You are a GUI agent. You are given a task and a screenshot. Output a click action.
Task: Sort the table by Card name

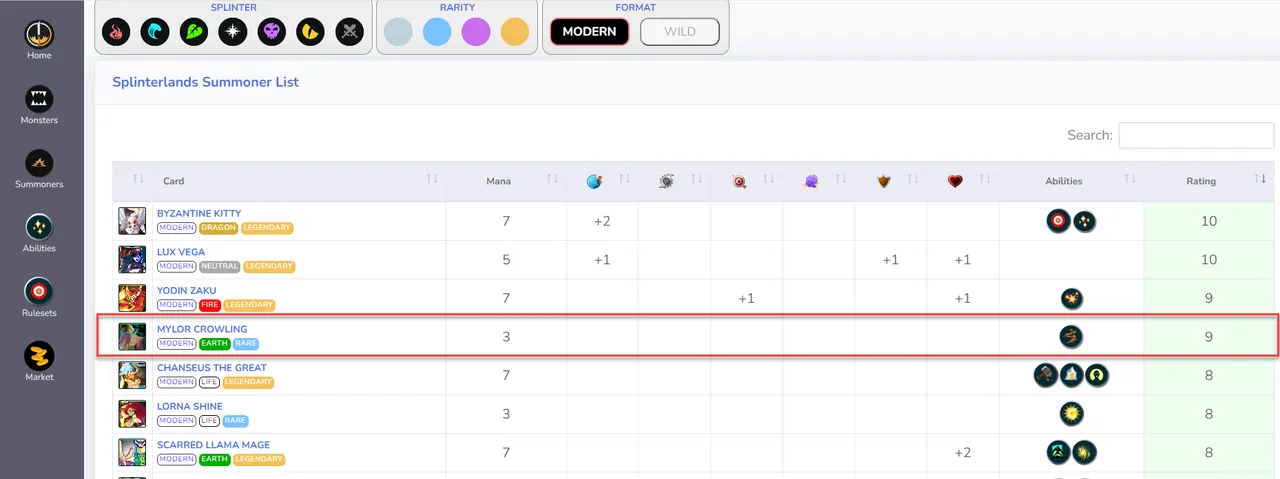coord(299,181)
